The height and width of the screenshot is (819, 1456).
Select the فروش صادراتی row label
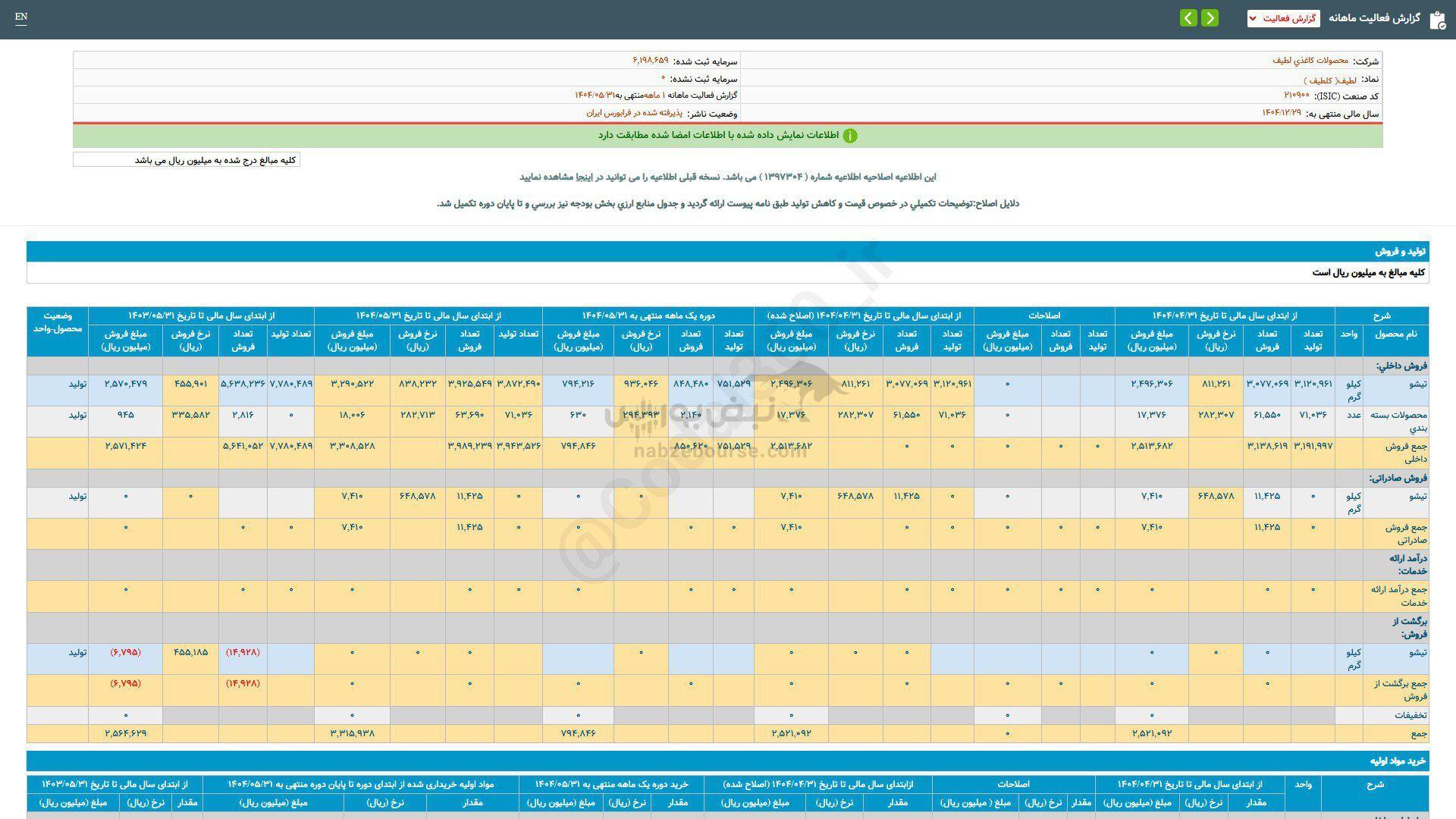1398,479
